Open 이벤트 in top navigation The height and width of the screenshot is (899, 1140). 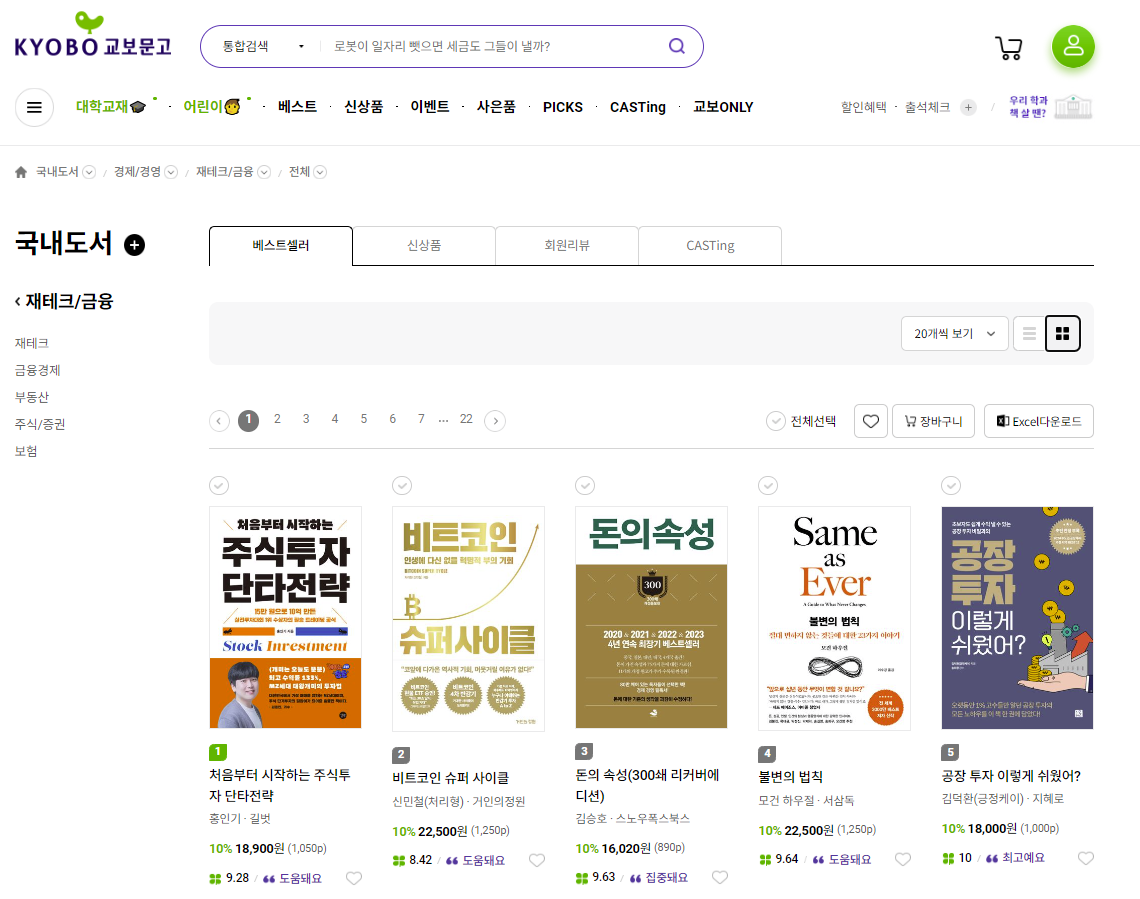point(430,107)
